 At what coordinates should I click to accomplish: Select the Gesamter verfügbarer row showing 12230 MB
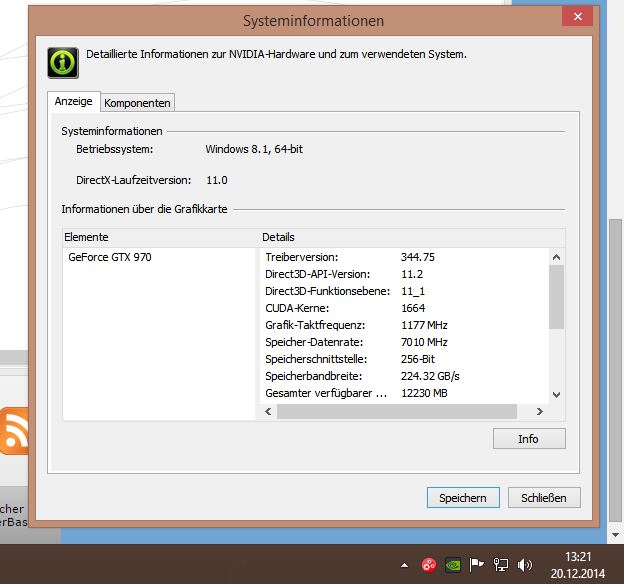pyautogui.click(x=405, y=393)
